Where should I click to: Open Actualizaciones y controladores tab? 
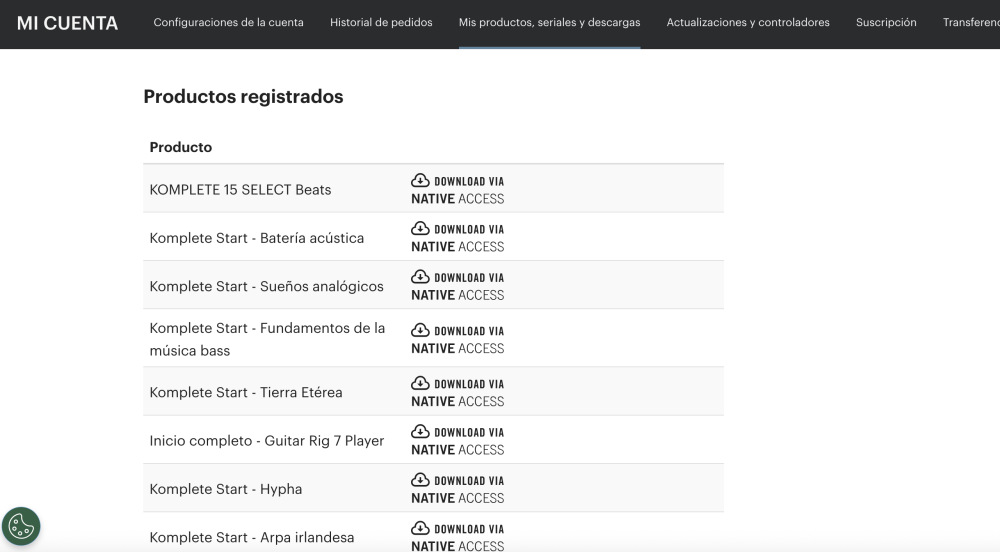tap(747, 22)
